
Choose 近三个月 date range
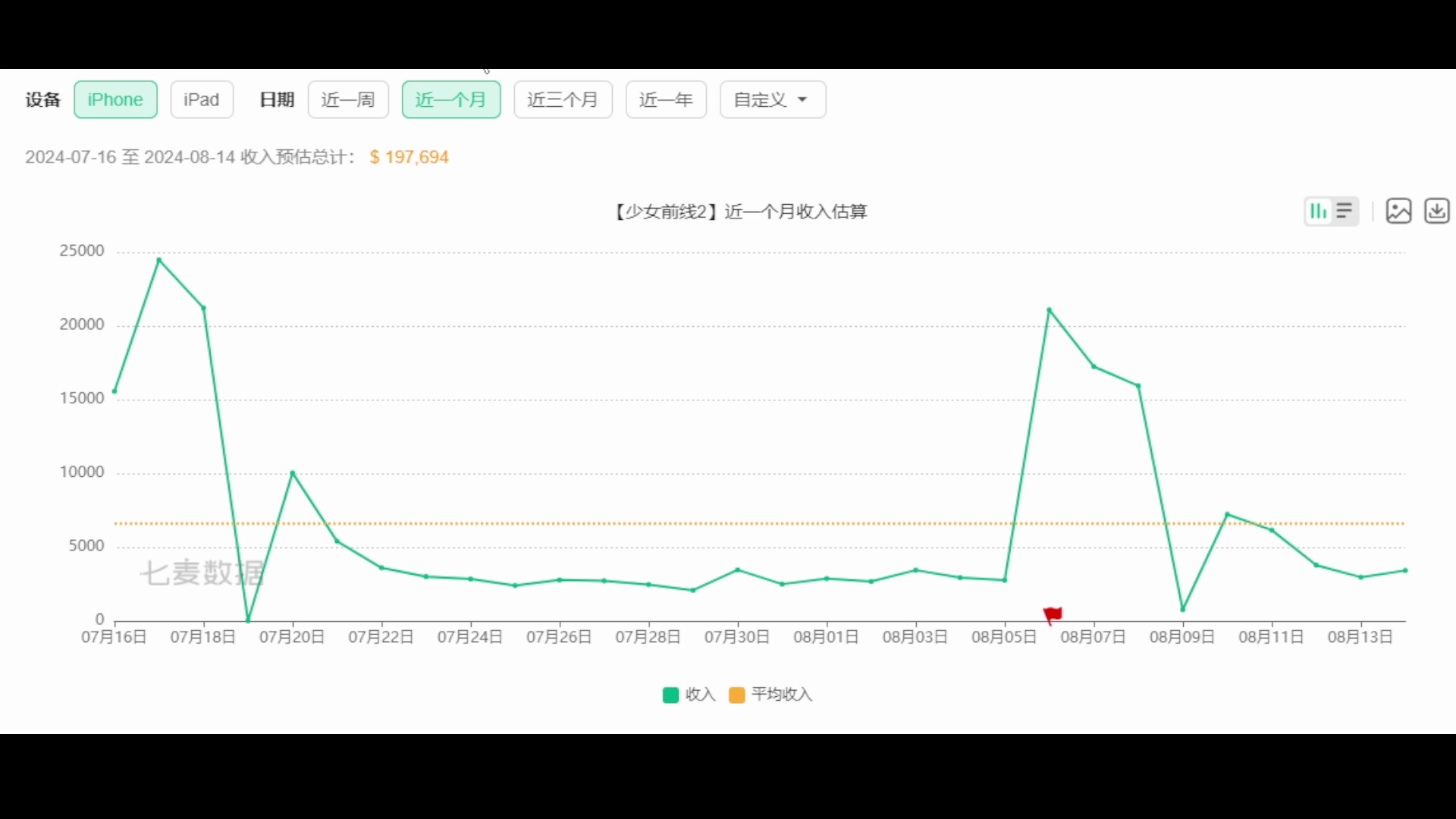coord(563,99)
